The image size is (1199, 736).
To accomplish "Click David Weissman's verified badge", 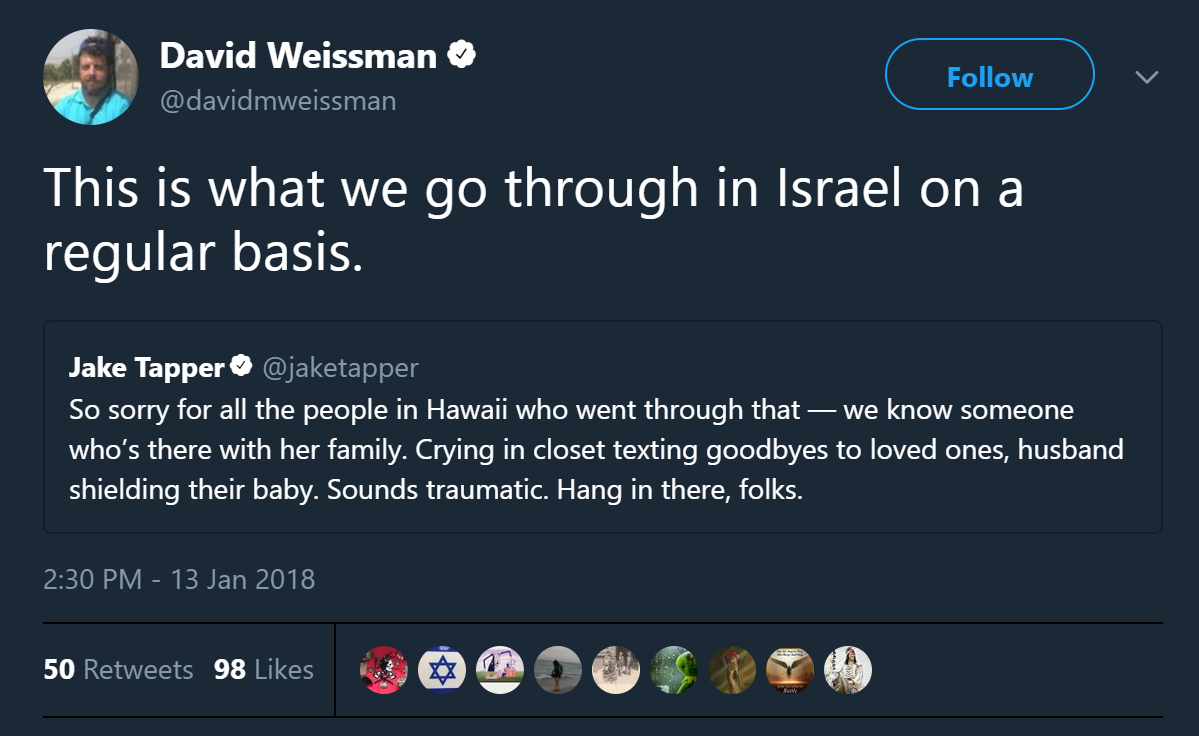I will 461,54.
